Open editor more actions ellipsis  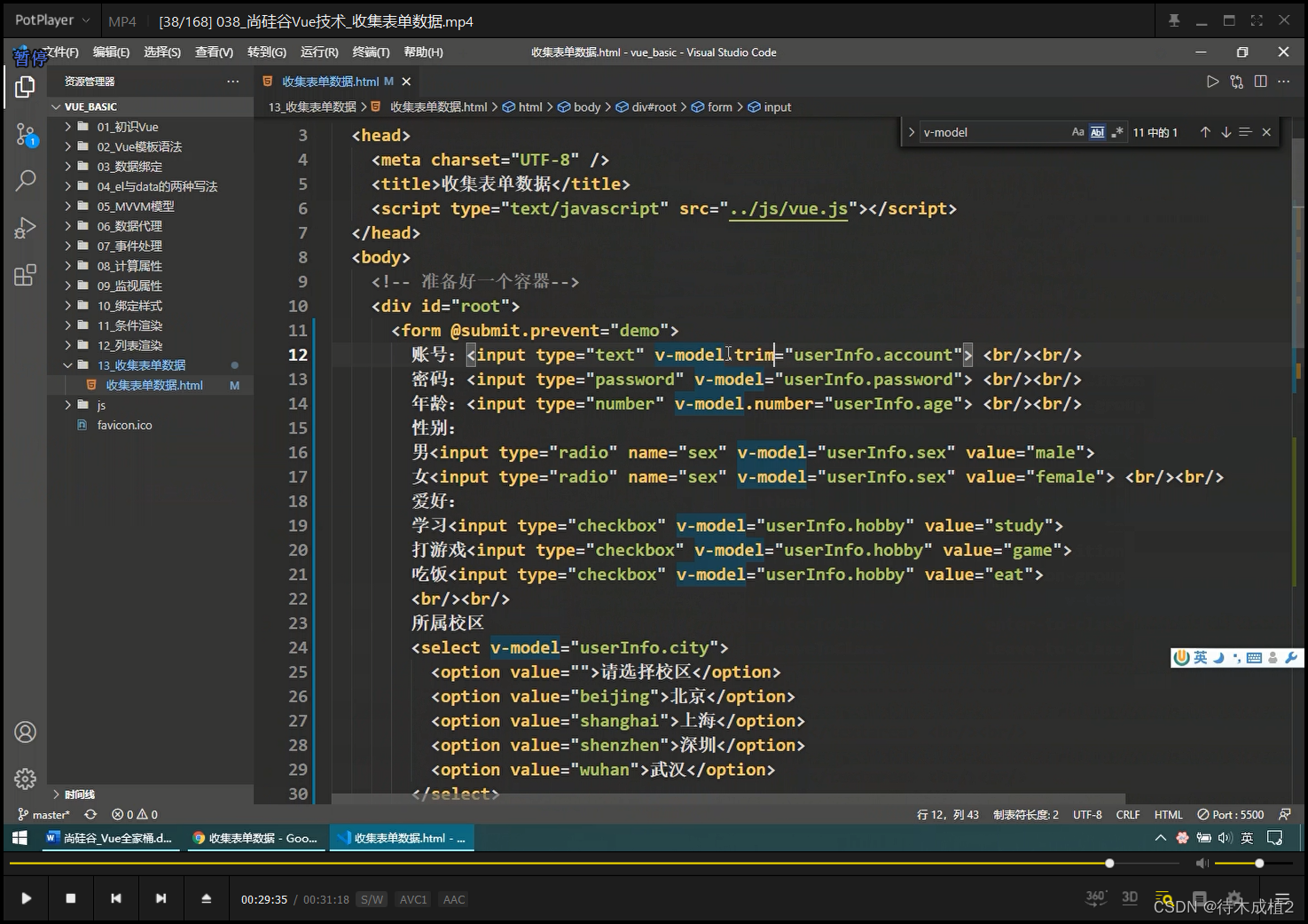click(x=1284, y=82)
